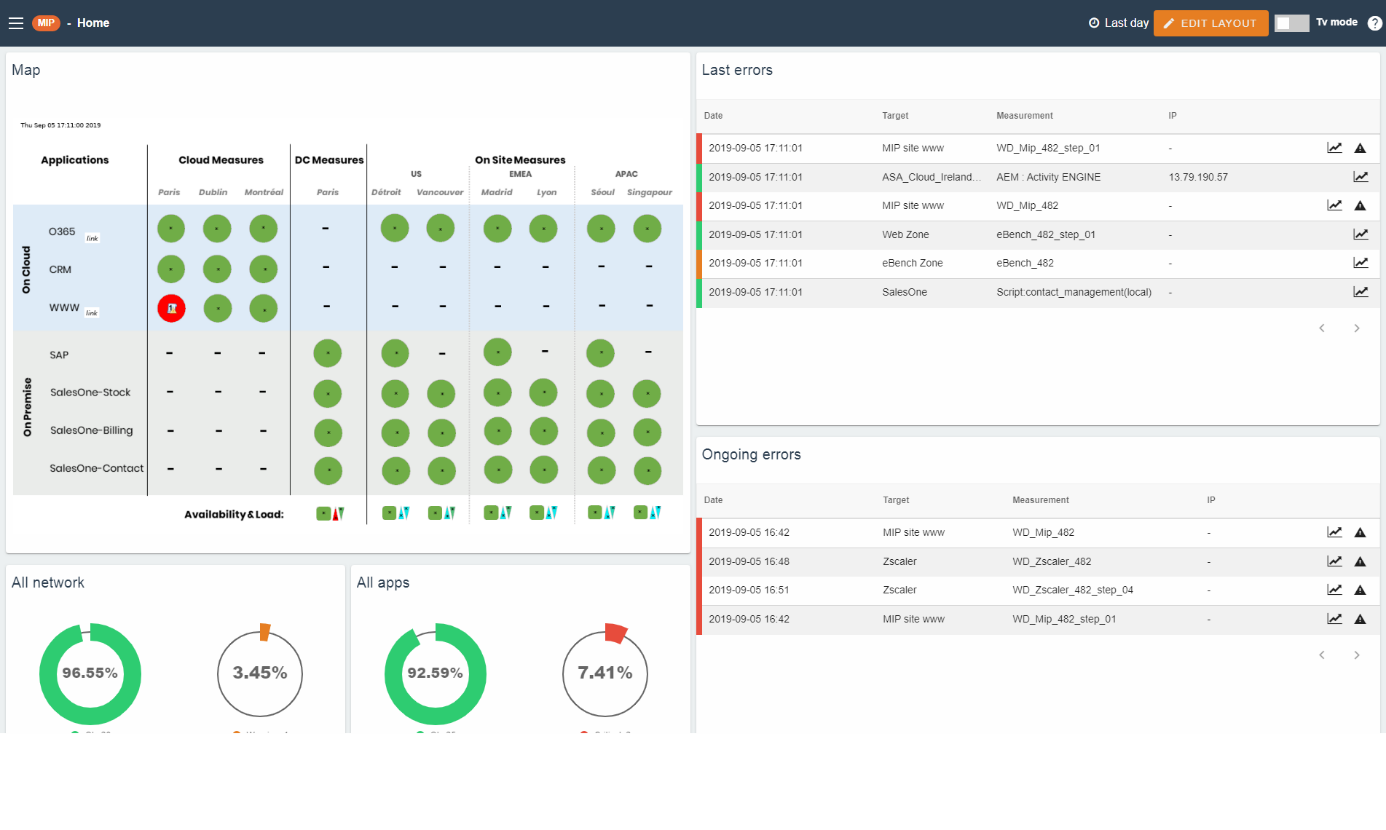Click warning icon for WD_Mip_482_step_01 last error
This screenshot has height=830, width=1386.
1360,148
